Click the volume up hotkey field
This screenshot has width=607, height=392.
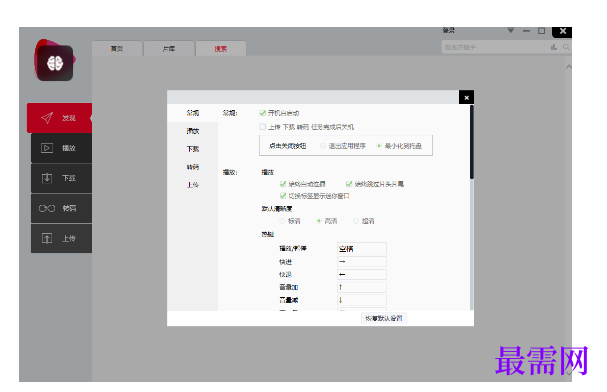pos(362,287)
